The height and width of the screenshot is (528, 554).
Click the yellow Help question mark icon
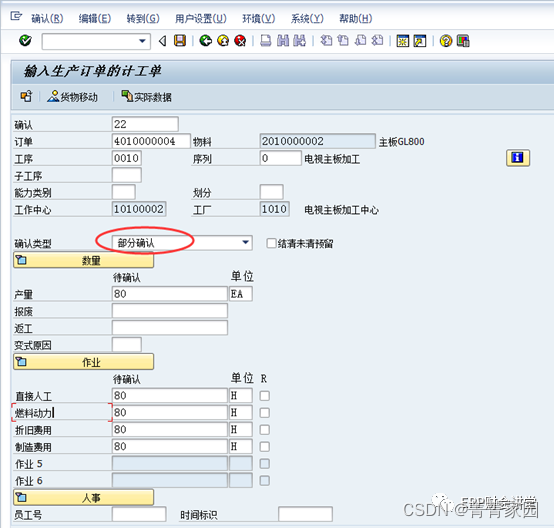[x=446, y=41]
